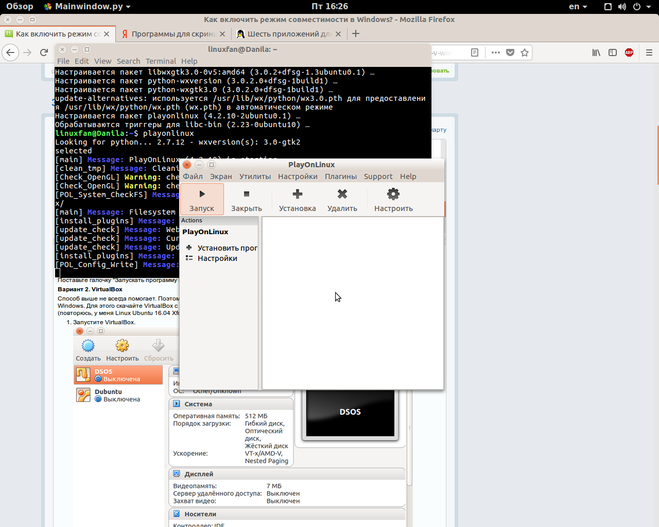The image size is (659, 527).
Task: Open terminal Help menu
Action: (189, 61)
